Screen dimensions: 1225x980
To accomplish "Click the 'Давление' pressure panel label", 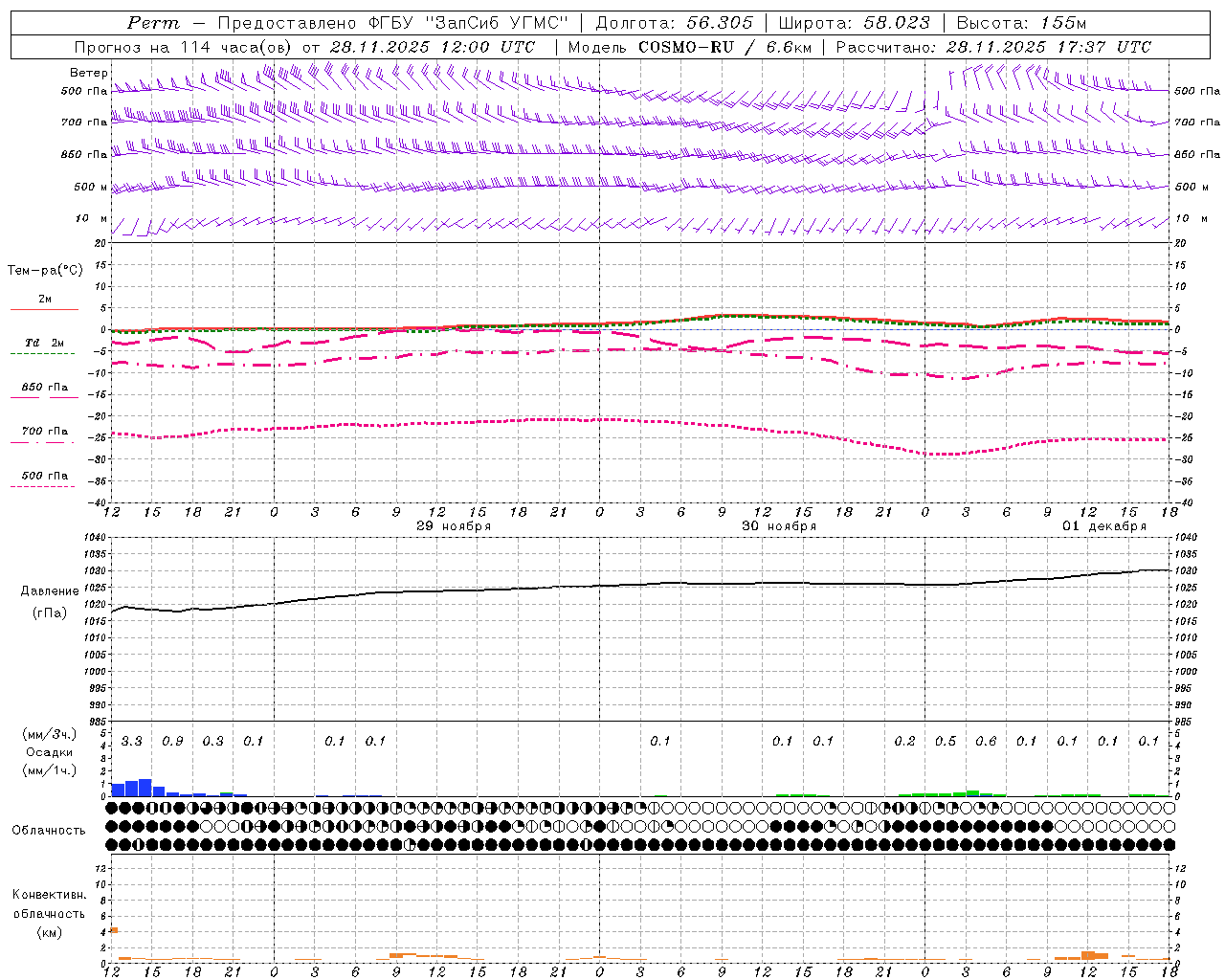I will 50,591.
